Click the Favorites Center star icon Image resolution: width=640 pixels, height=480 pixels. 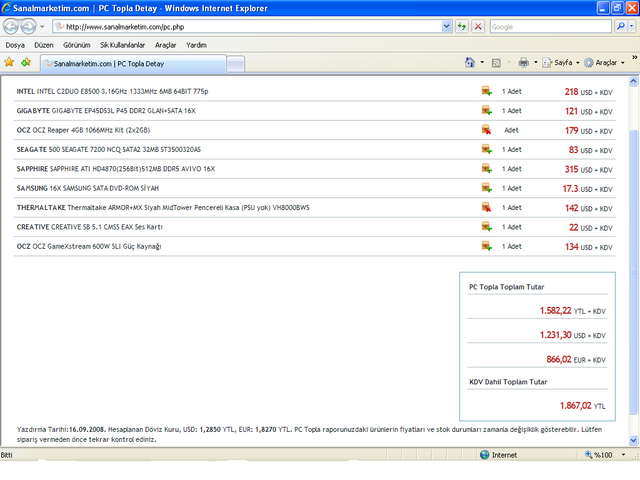[x=9, y=62]
